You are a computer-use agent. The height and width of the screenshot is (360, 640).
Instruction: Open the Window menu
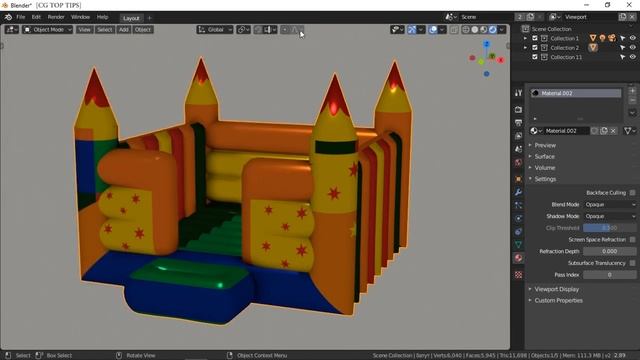80,17
